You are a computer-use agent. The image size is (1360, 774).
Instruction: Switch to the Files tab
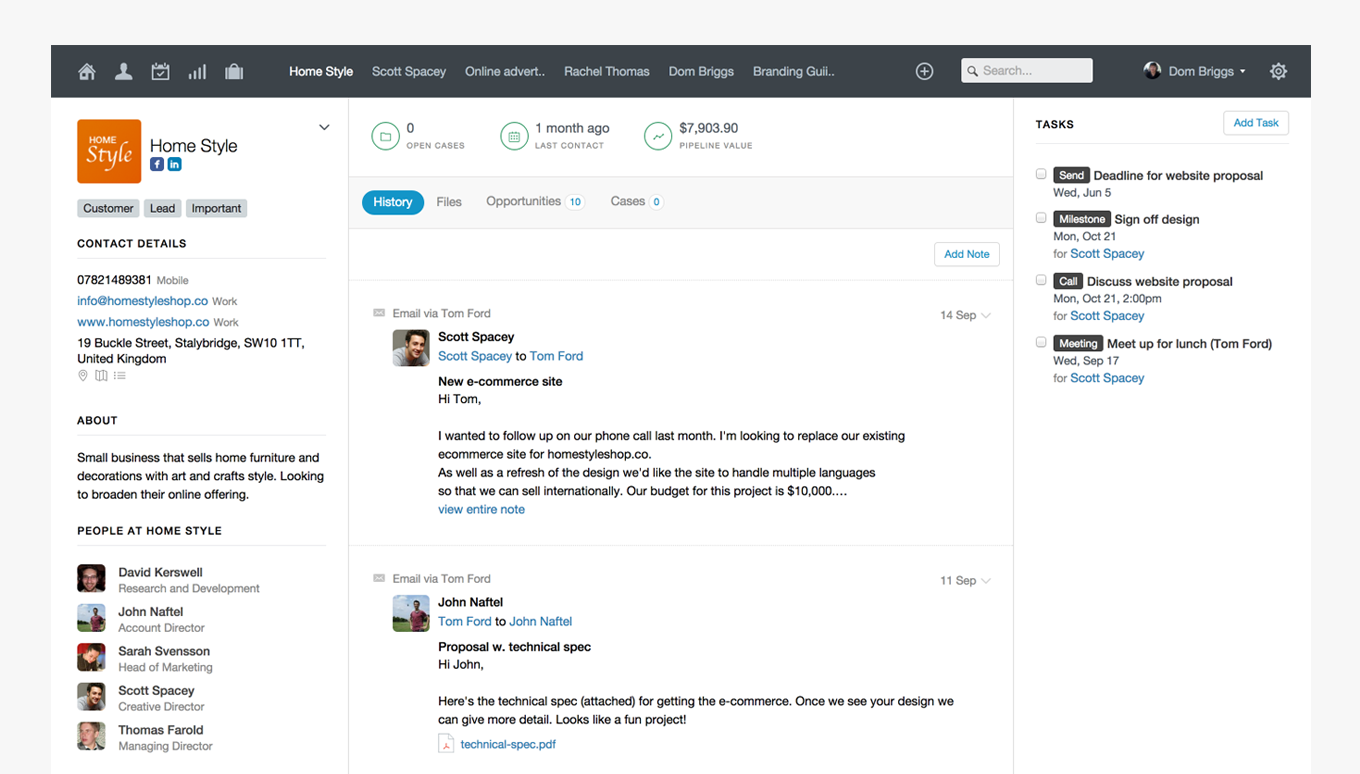pyautogui.click(x=449, y=202)
